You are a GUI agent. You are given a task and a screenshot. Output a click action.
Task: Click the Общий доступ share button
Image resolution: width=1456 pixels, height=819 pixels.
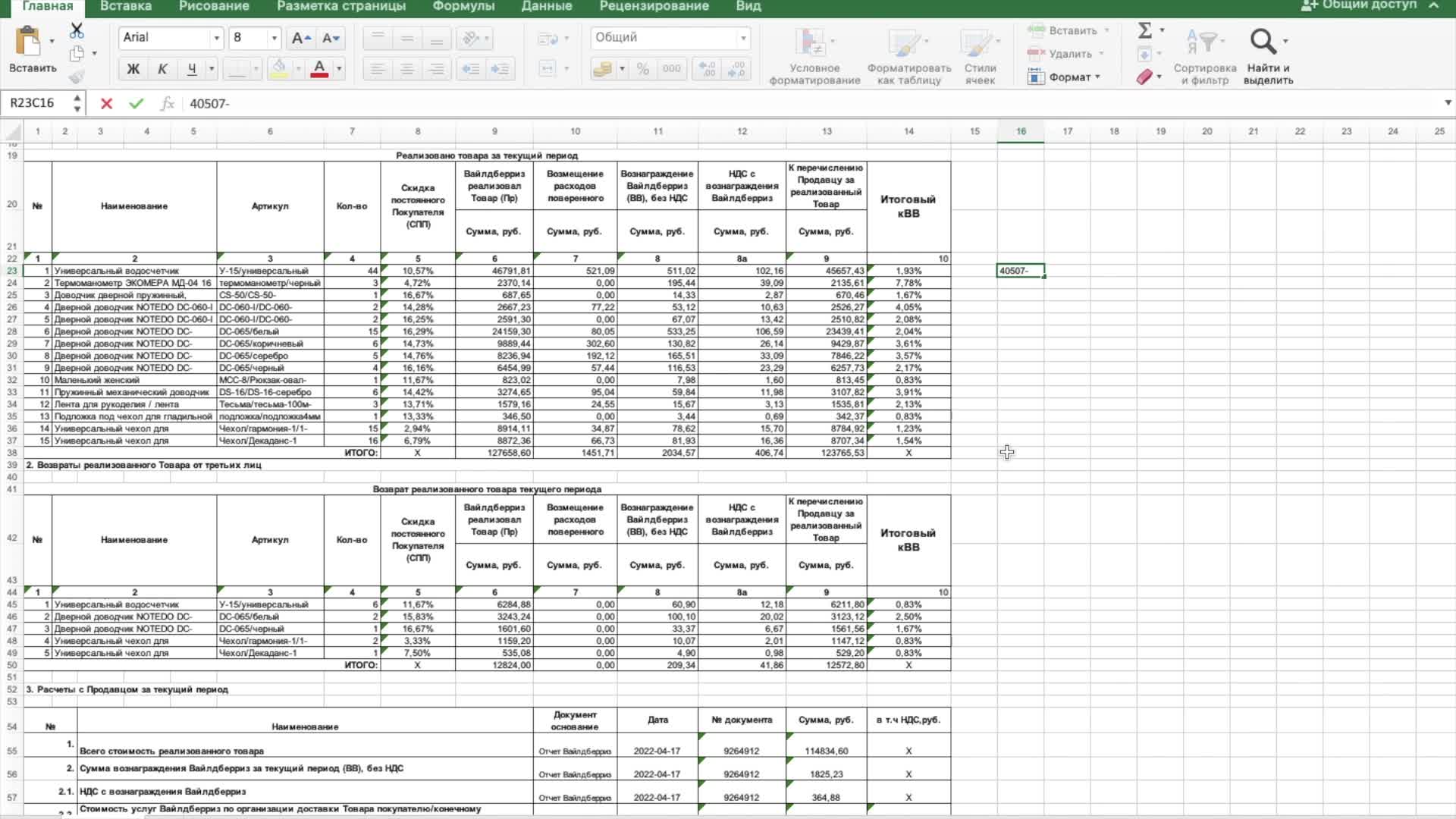[x=1359, y=5]
